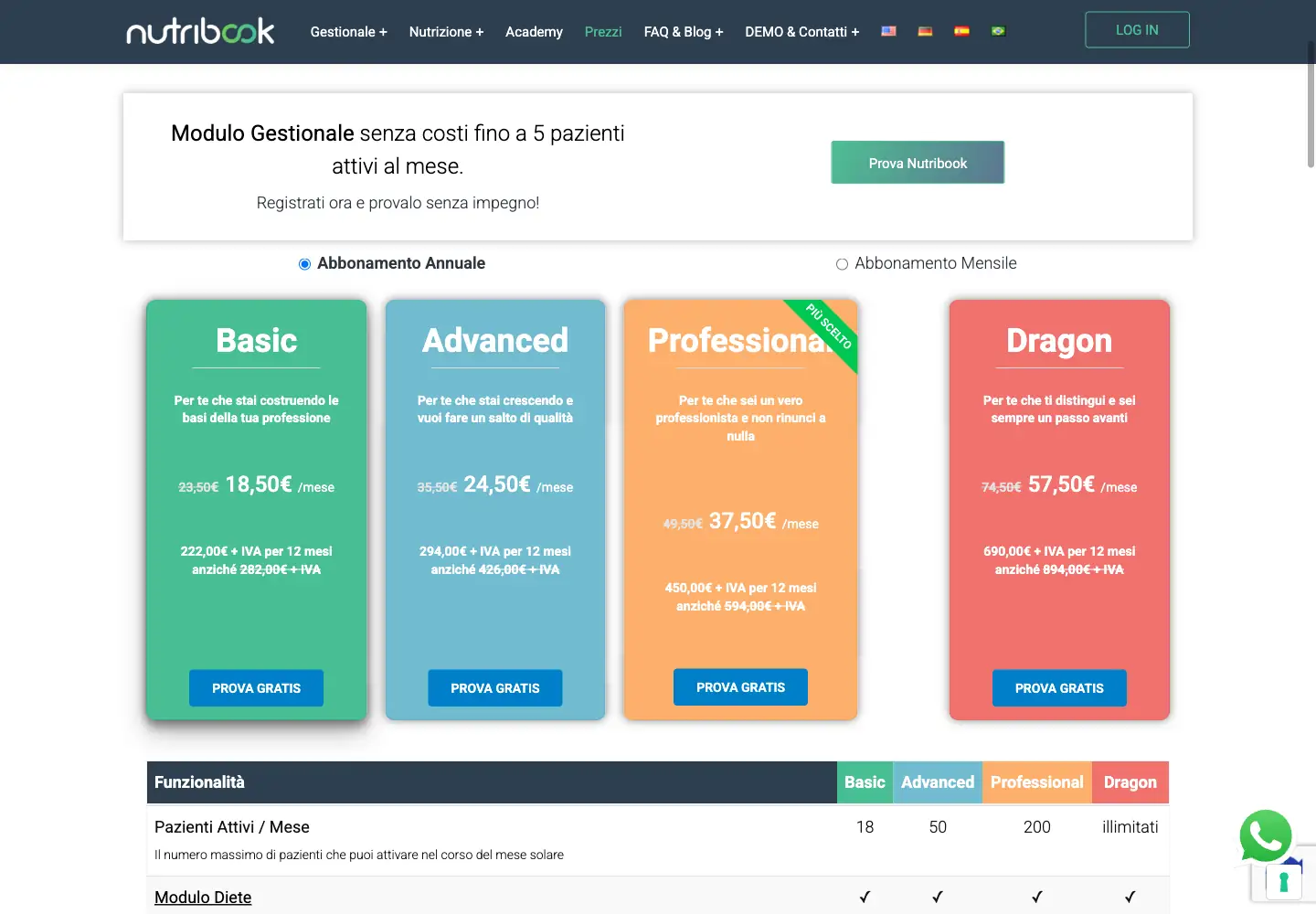Click the Advanced plan card title
This screenshot has height=914, width=1316.
[495, 340]
